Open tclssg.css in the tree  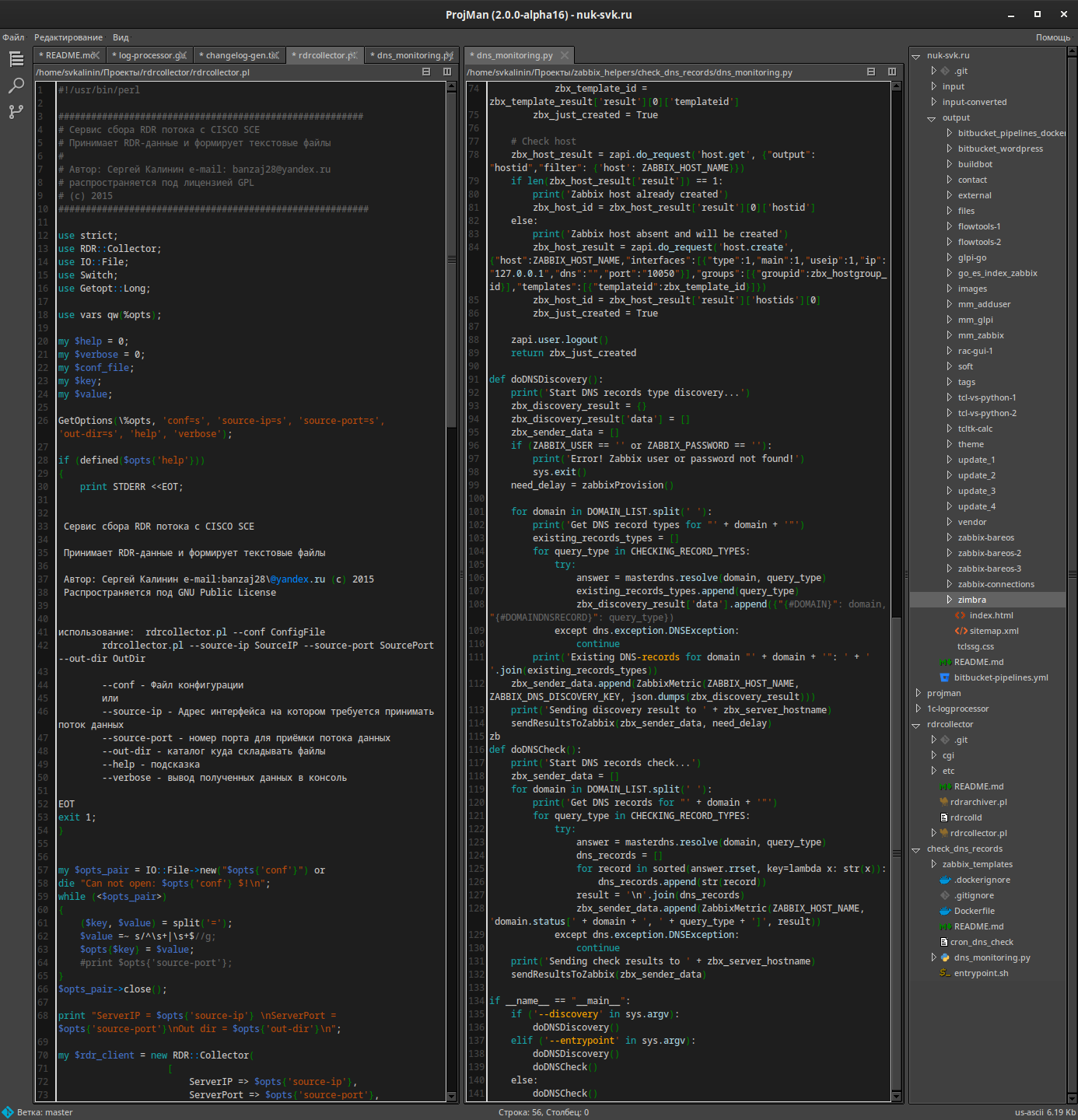pyautogui.click(x=975, y=646)
